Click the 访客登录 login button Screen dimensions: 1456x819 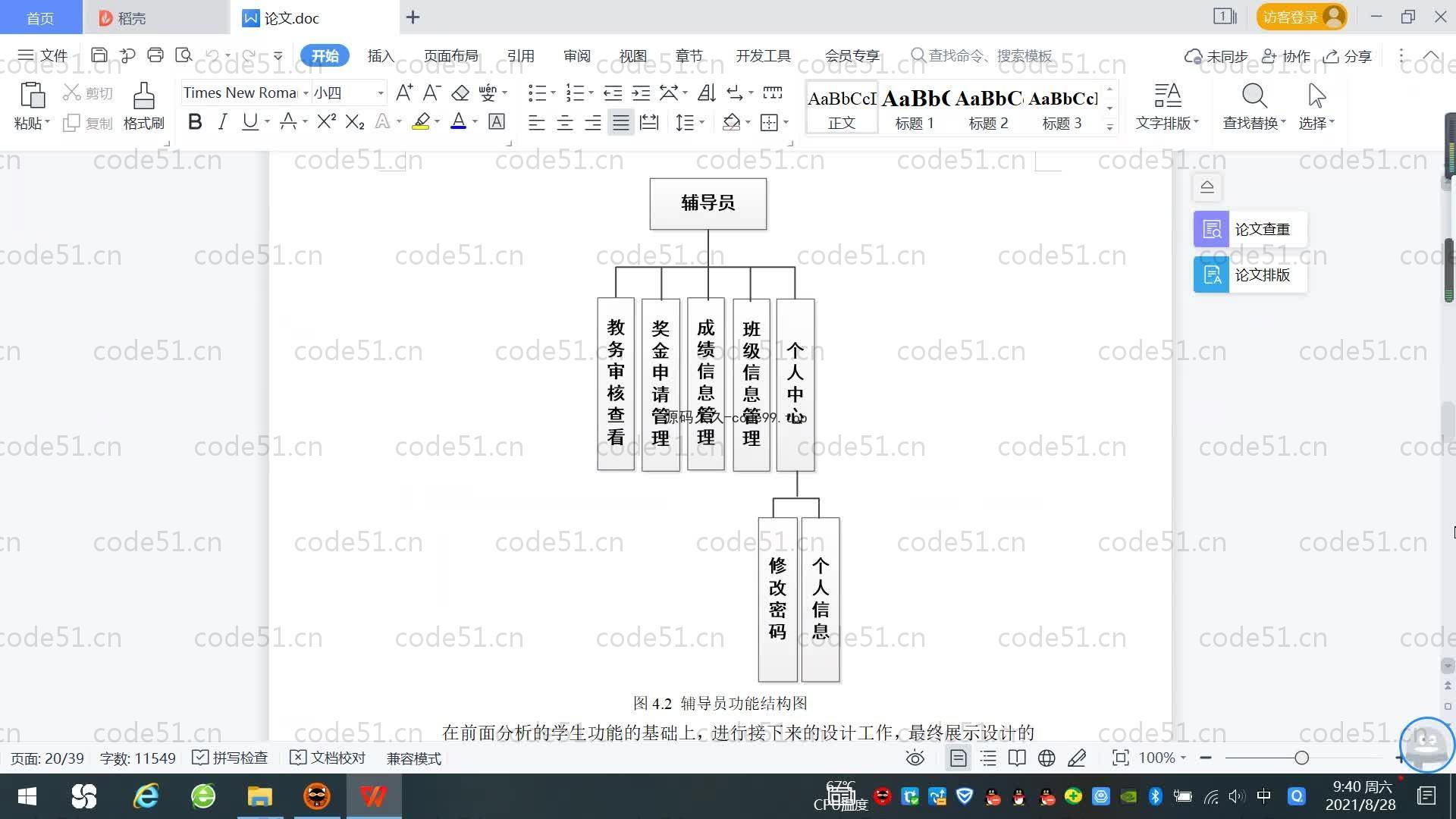tap(1302, 17)
